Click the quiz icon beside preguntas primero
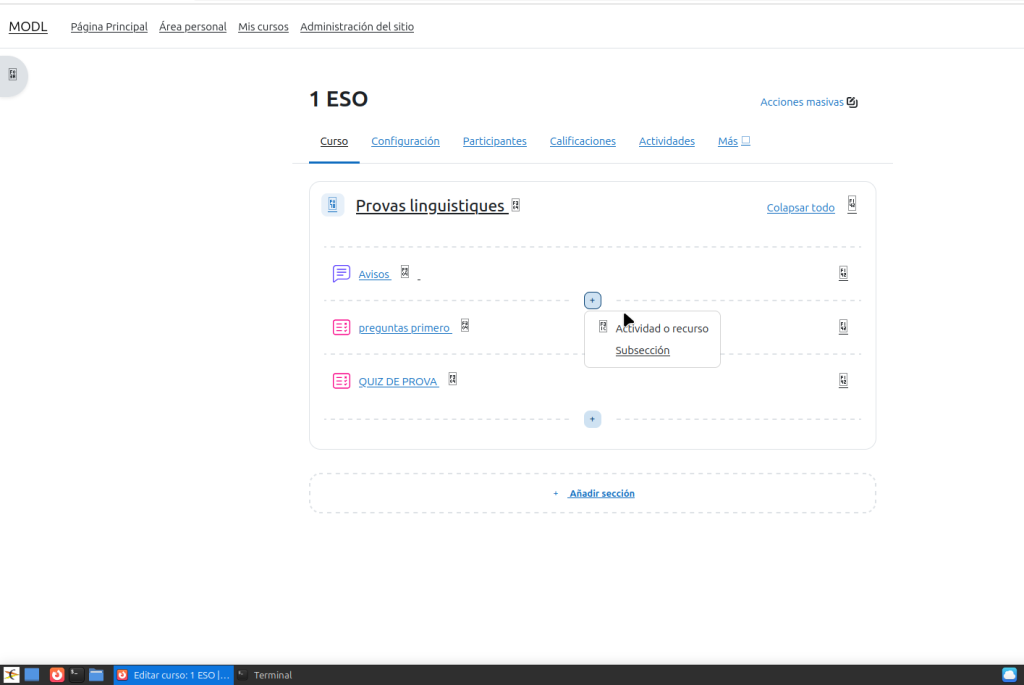The width and height of the screenshot is (1024, 685). coord(341,327)
